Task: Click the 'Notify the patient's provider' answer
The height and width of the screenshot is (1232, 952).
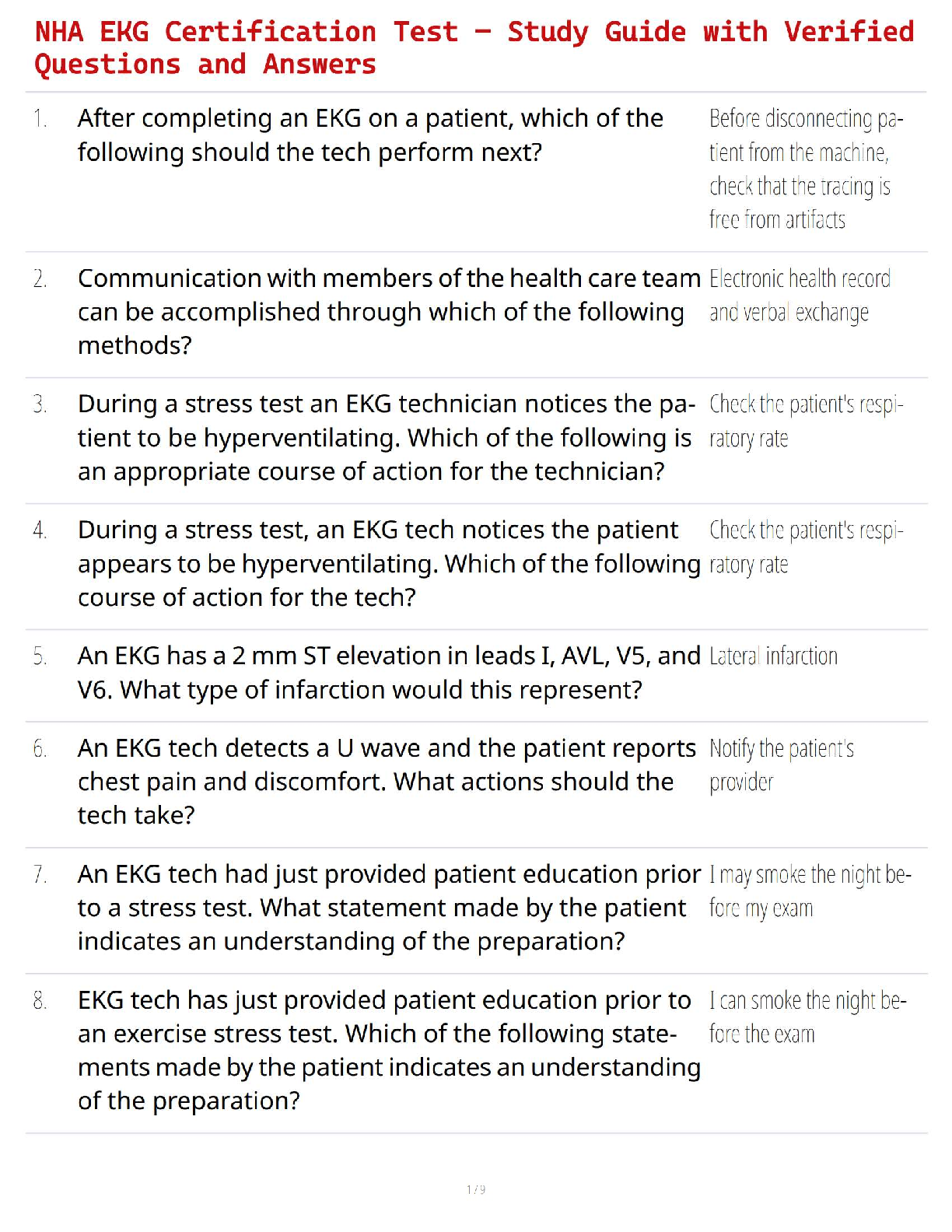Action: (x=781, y=765)
